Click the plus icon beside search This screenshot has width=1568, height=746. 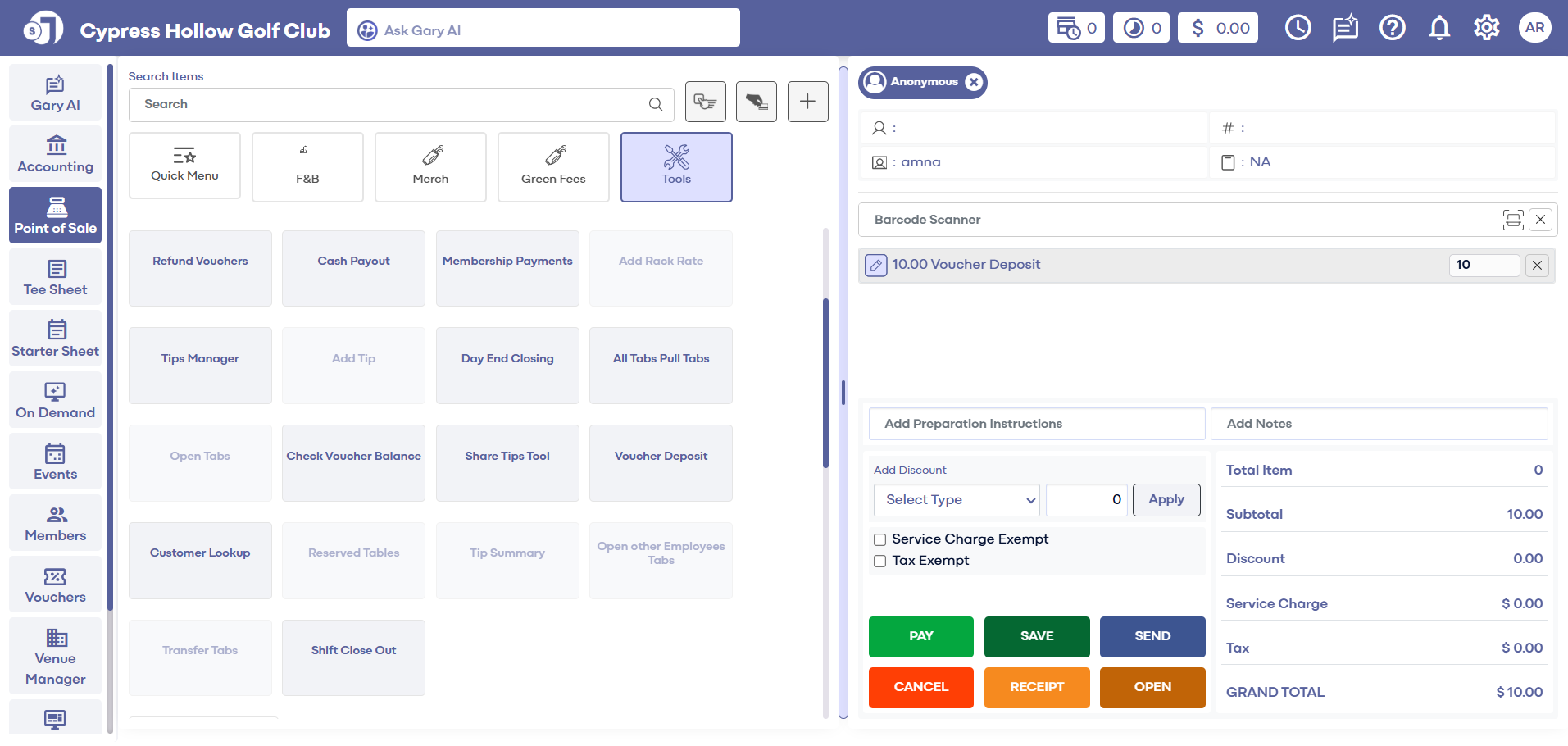click(807, 102)
